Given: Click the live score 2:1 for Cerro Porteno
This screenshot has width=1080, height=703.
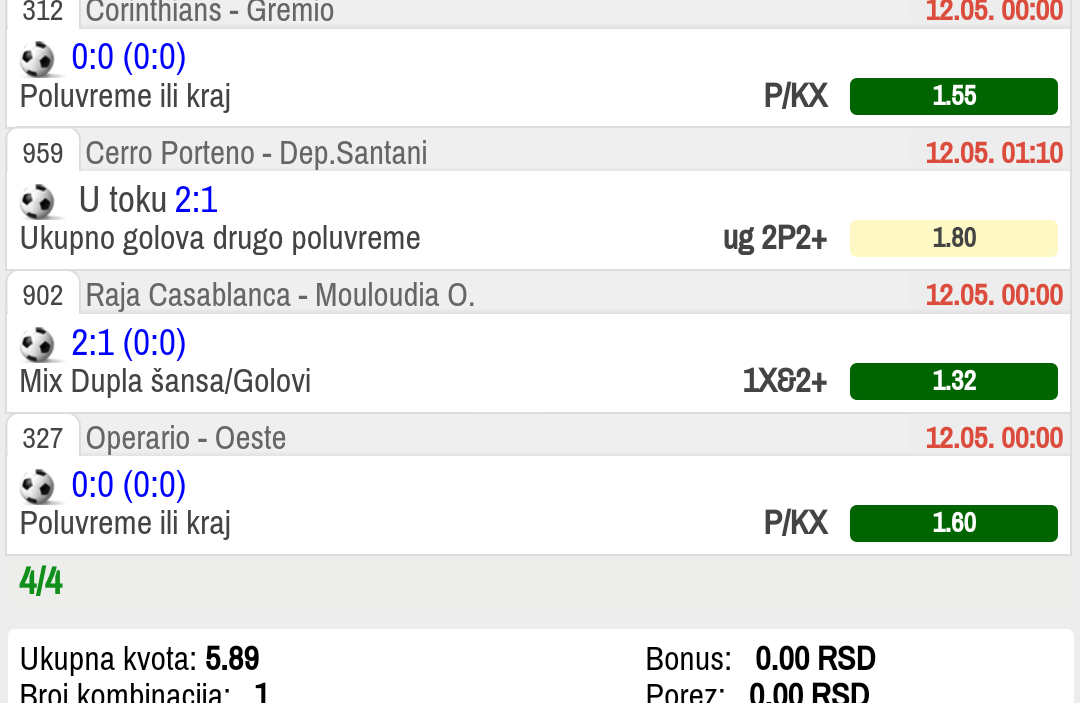Looking at the screenshot, I should click(196, 200).
